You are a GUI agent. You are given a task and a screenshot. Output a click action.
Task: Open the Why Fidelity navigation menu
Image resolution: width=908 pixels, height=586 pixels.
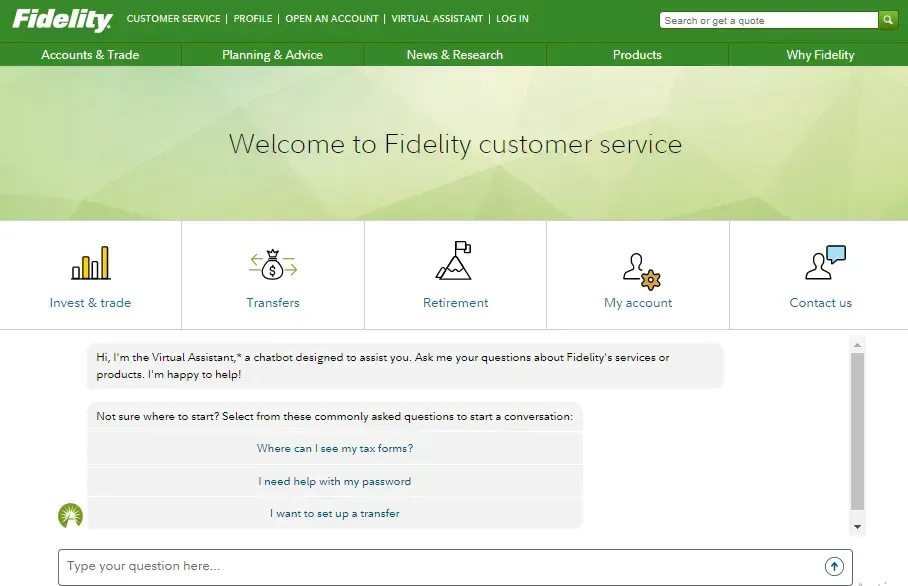point(820,55)
